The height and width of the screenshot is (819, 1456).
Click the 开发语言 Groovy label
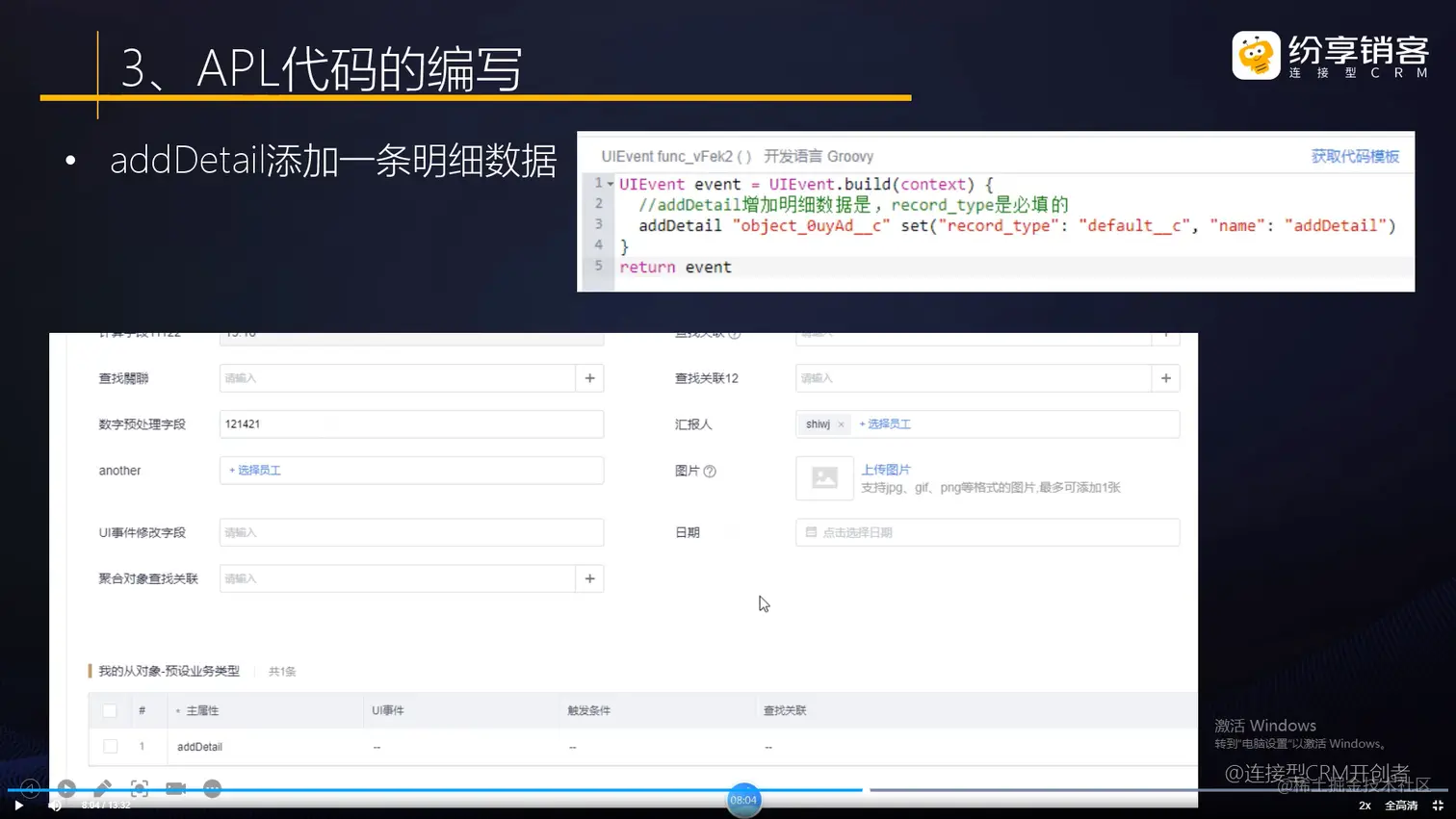[819, 156]
